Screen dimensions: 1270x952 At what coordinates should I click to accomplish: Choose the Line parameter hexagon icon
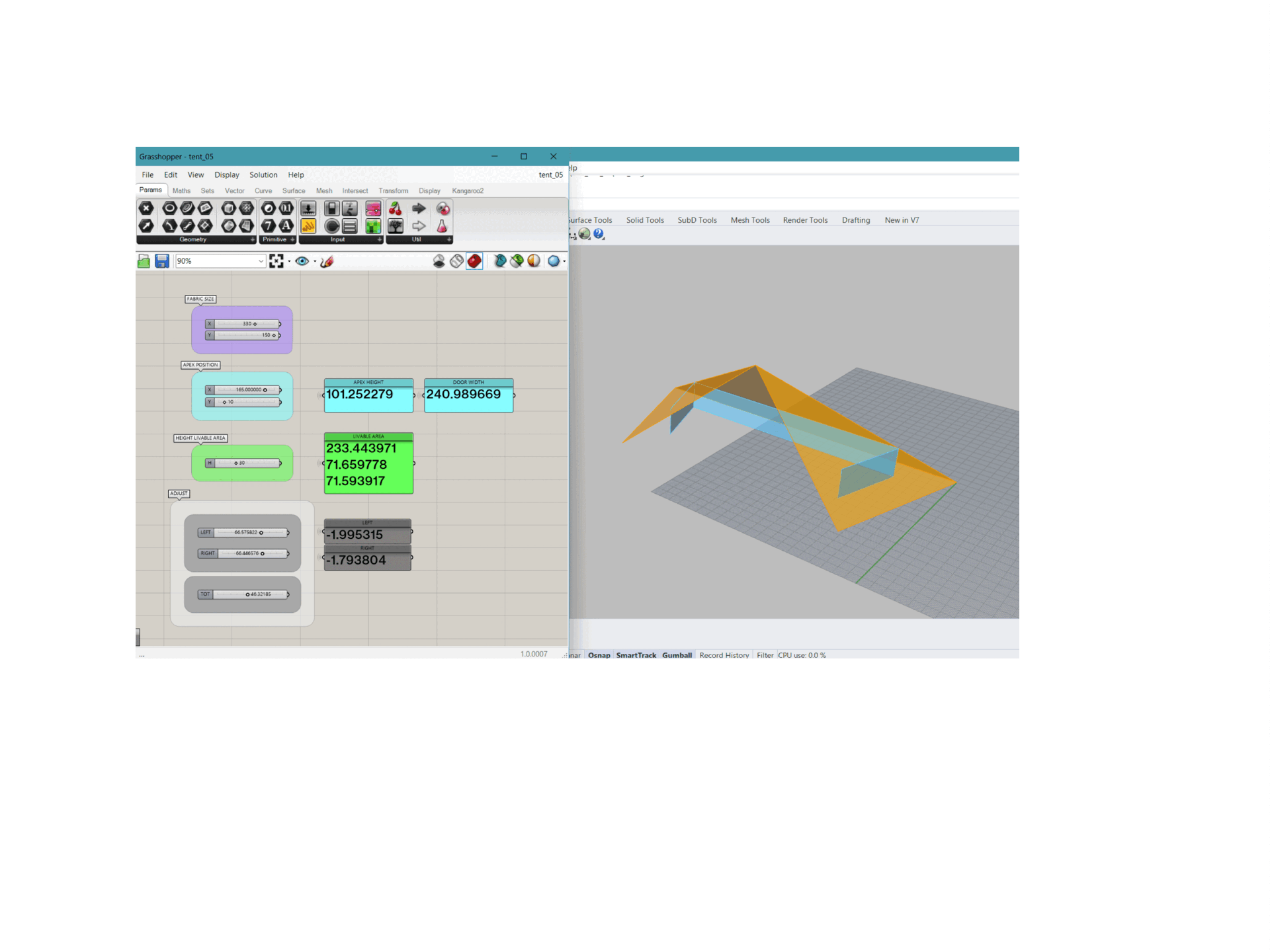tap(187, 226)
